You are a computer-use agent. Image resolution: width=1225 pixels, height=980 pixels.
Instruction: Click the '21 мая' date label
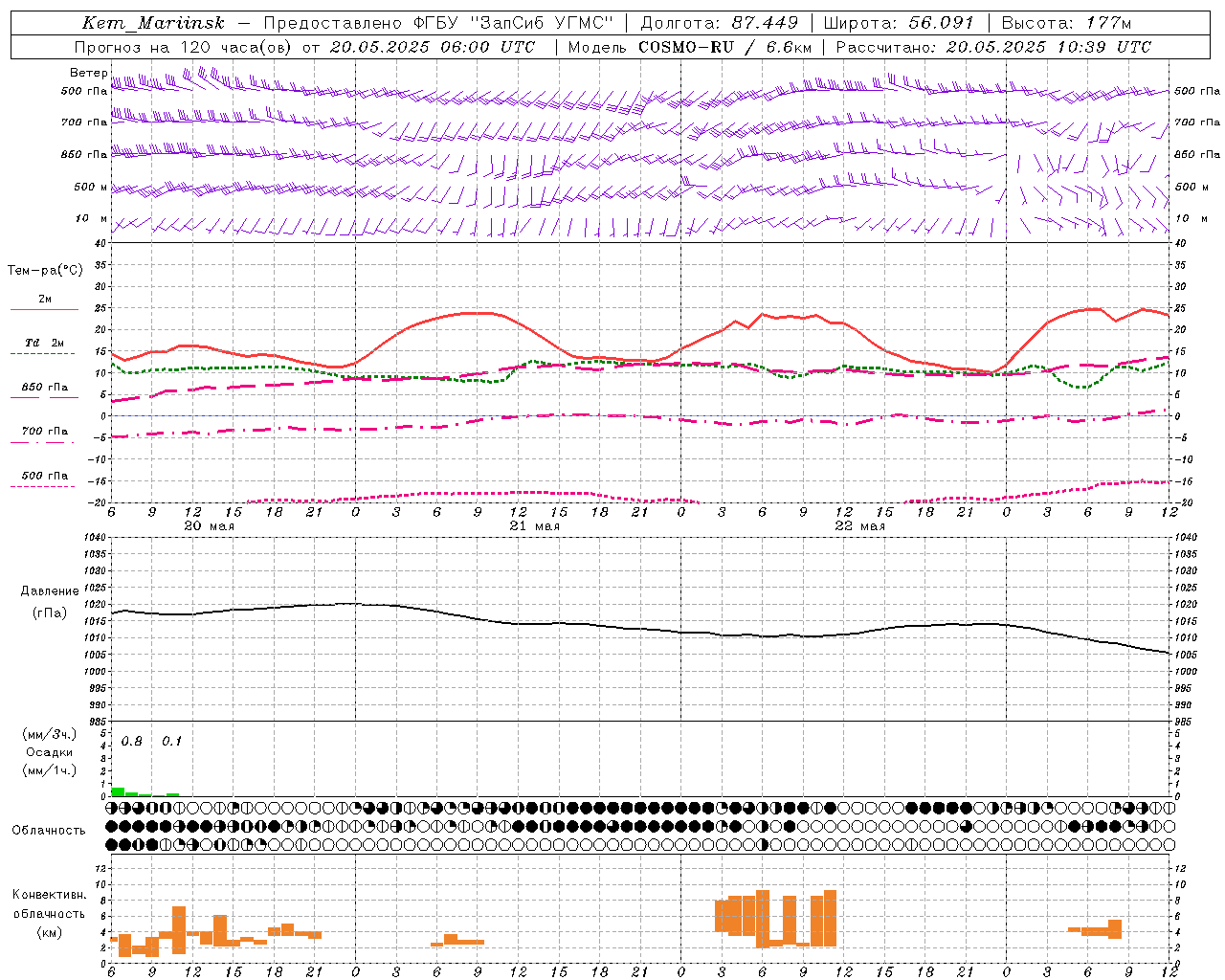point(534,526)
